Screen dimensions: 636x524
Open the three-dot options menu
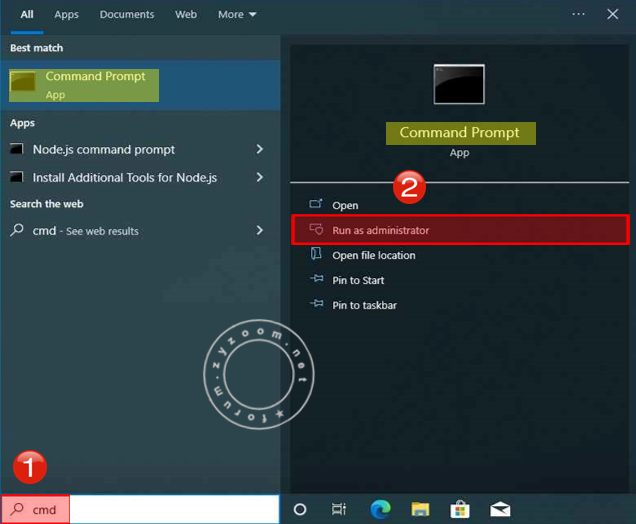pyautogui.click(x=578, y=14)
